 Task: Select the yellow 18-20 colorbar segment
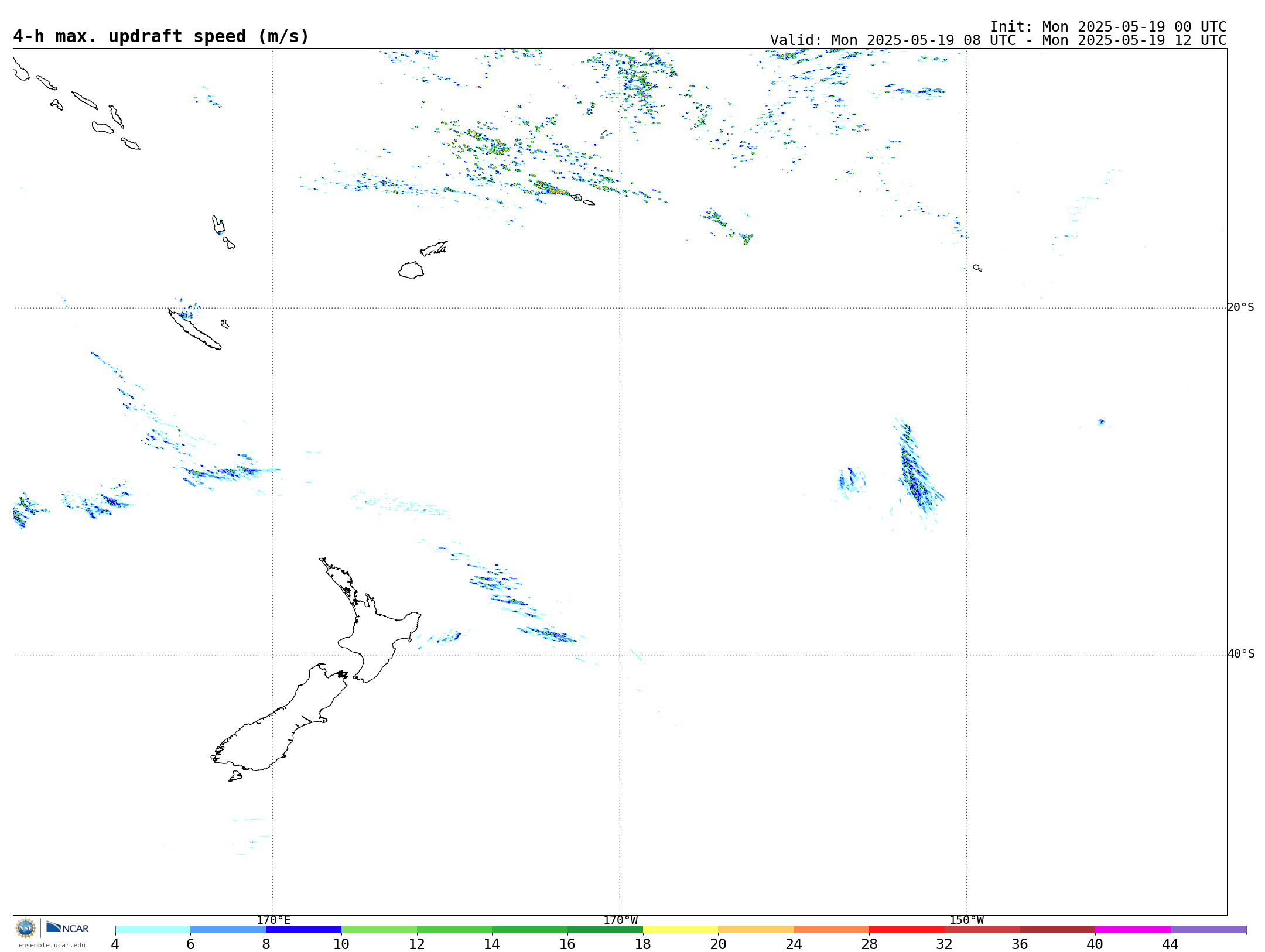680,930
